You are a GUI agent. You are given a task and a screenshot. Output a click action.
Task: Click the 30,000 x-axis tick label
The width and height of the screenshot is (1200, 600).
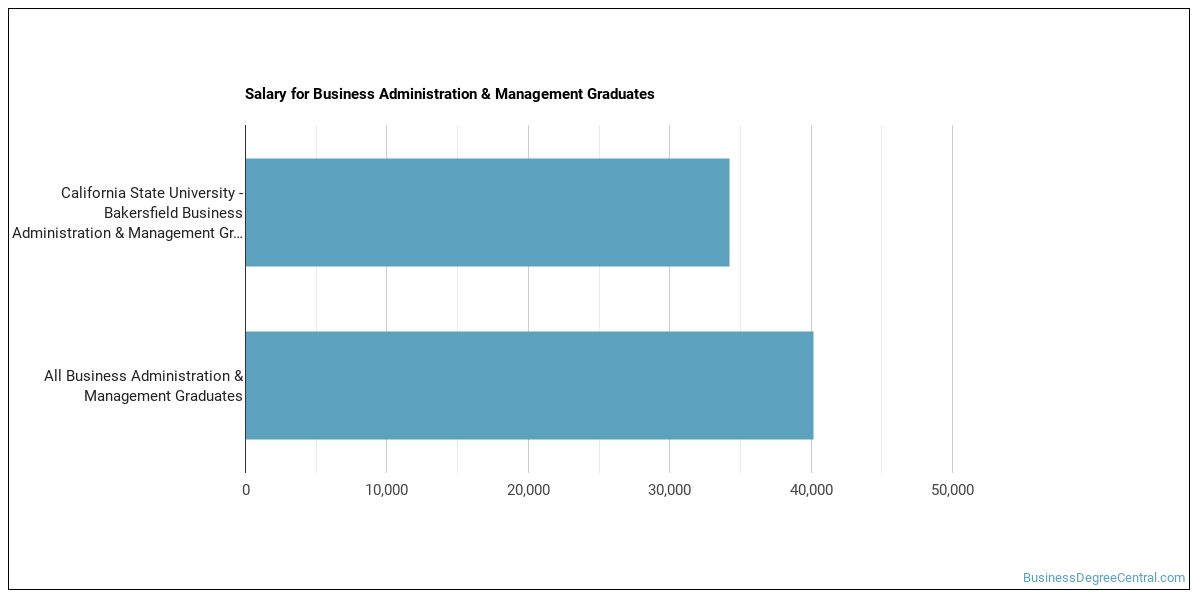coord(670,490)
